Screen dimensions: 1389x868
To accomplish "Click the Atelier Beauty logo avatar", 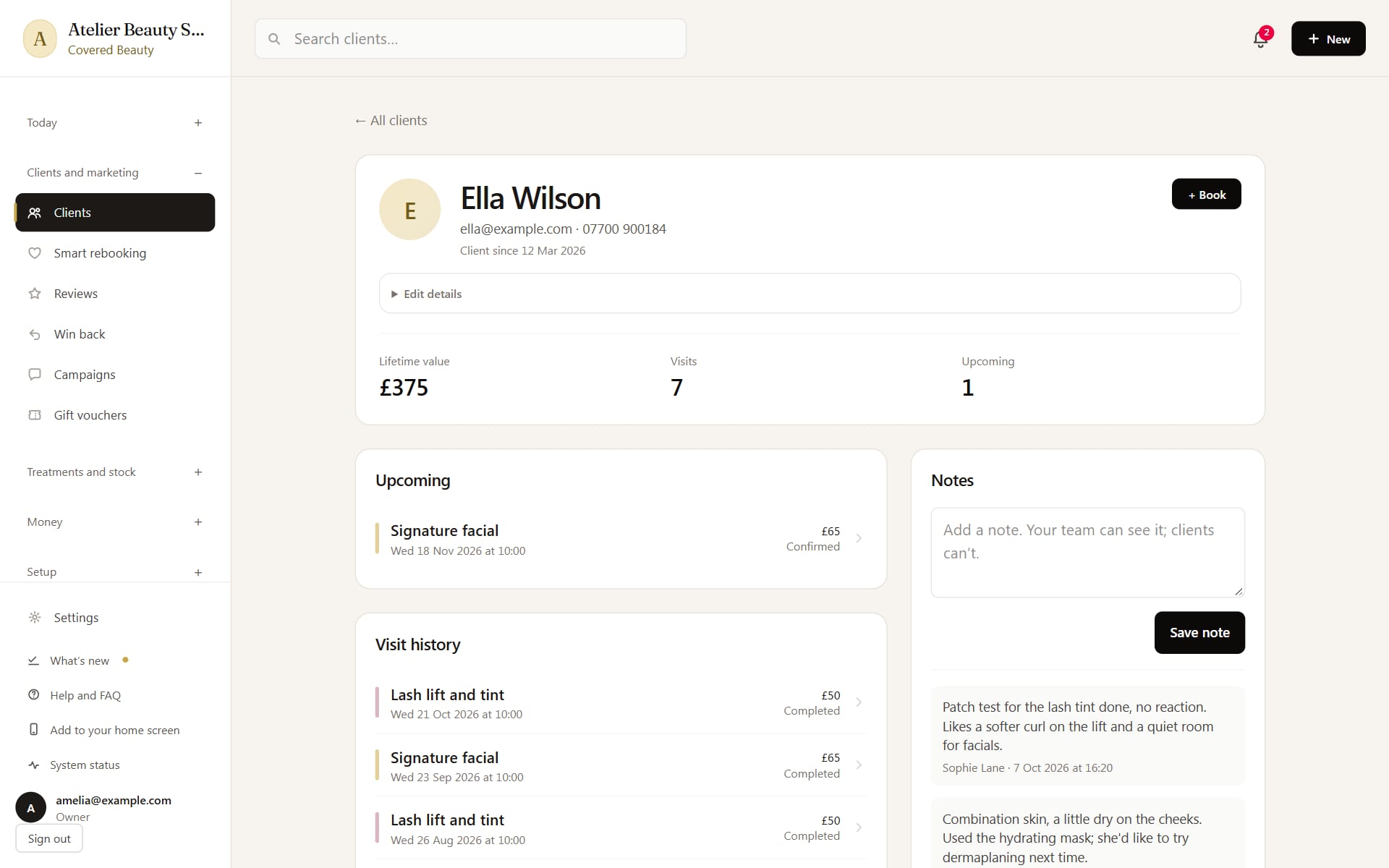I will (x=40, y=39).
